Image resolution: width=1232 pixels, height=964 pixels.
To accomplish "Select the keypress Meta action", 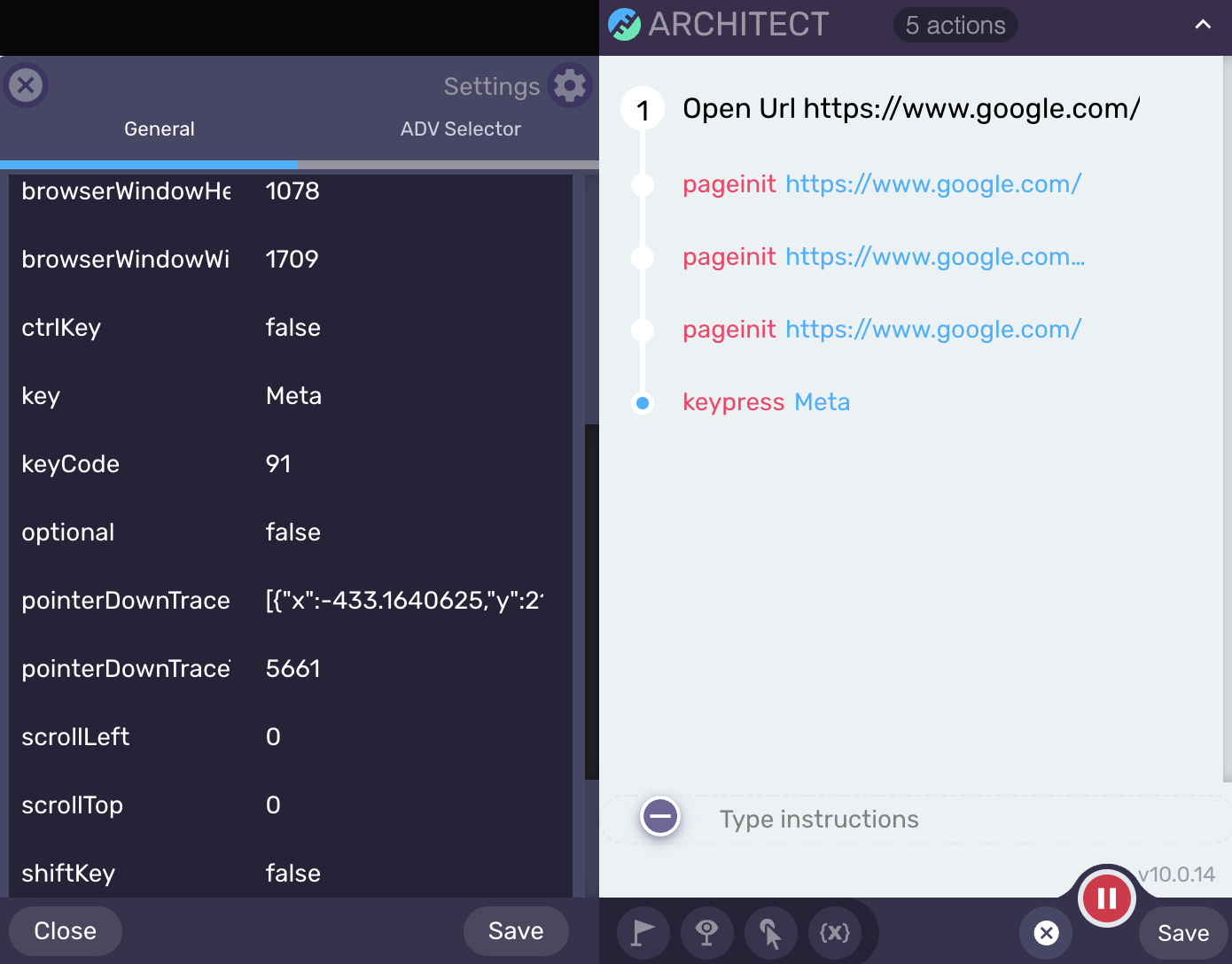I will [x=766, y=402].
